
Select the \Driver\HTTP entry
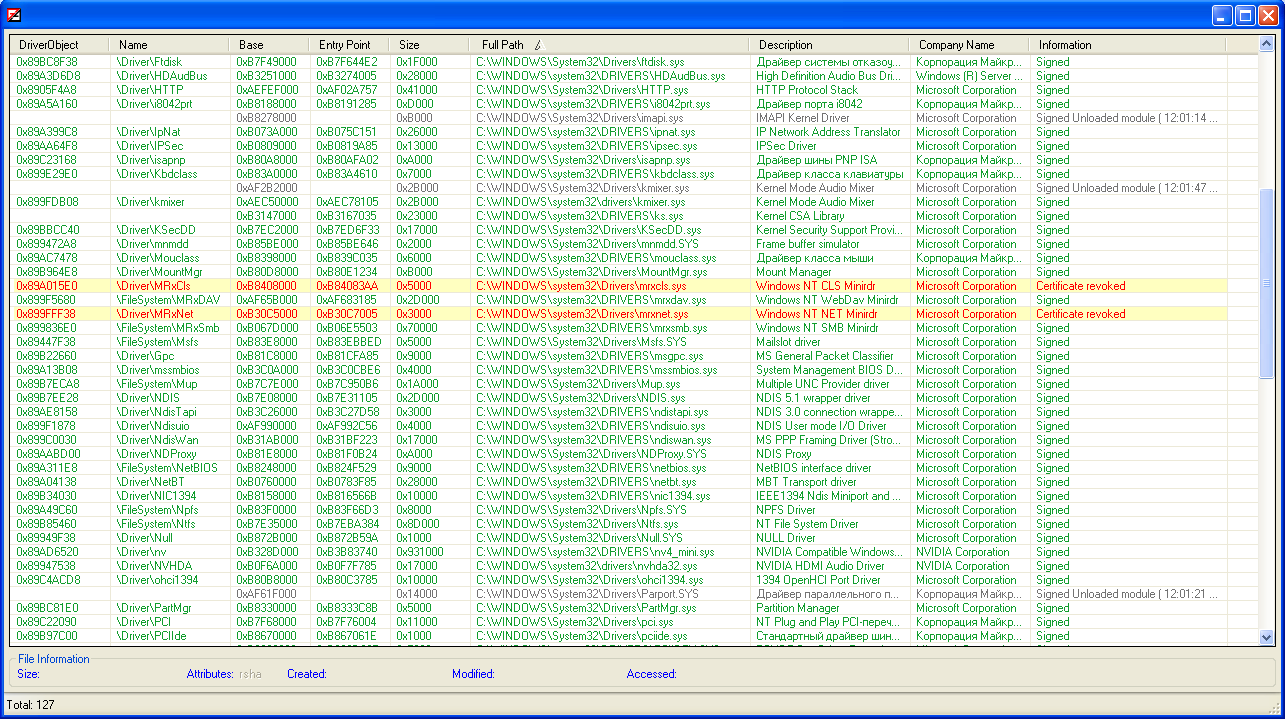[x=618, y=90]
